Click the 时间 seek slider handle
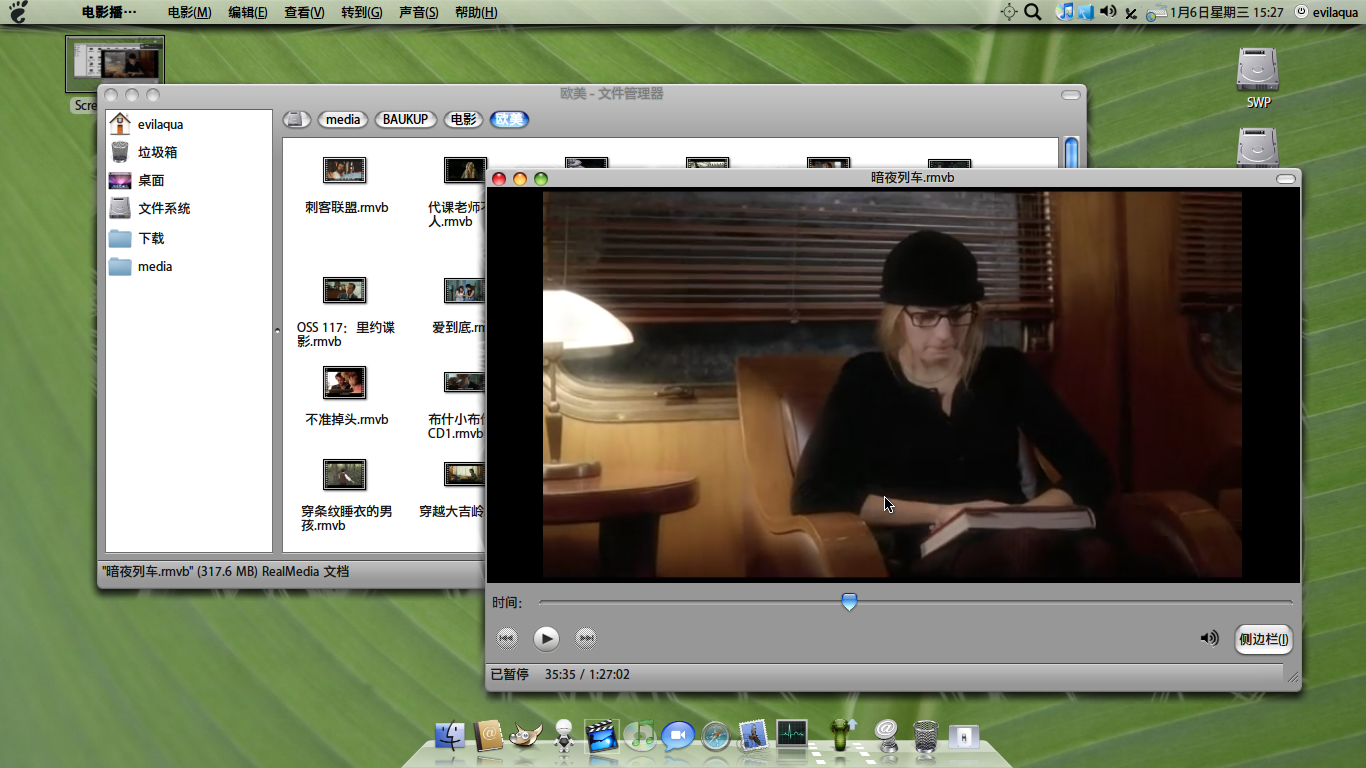 pyautogui.click(x=849, y=602)
